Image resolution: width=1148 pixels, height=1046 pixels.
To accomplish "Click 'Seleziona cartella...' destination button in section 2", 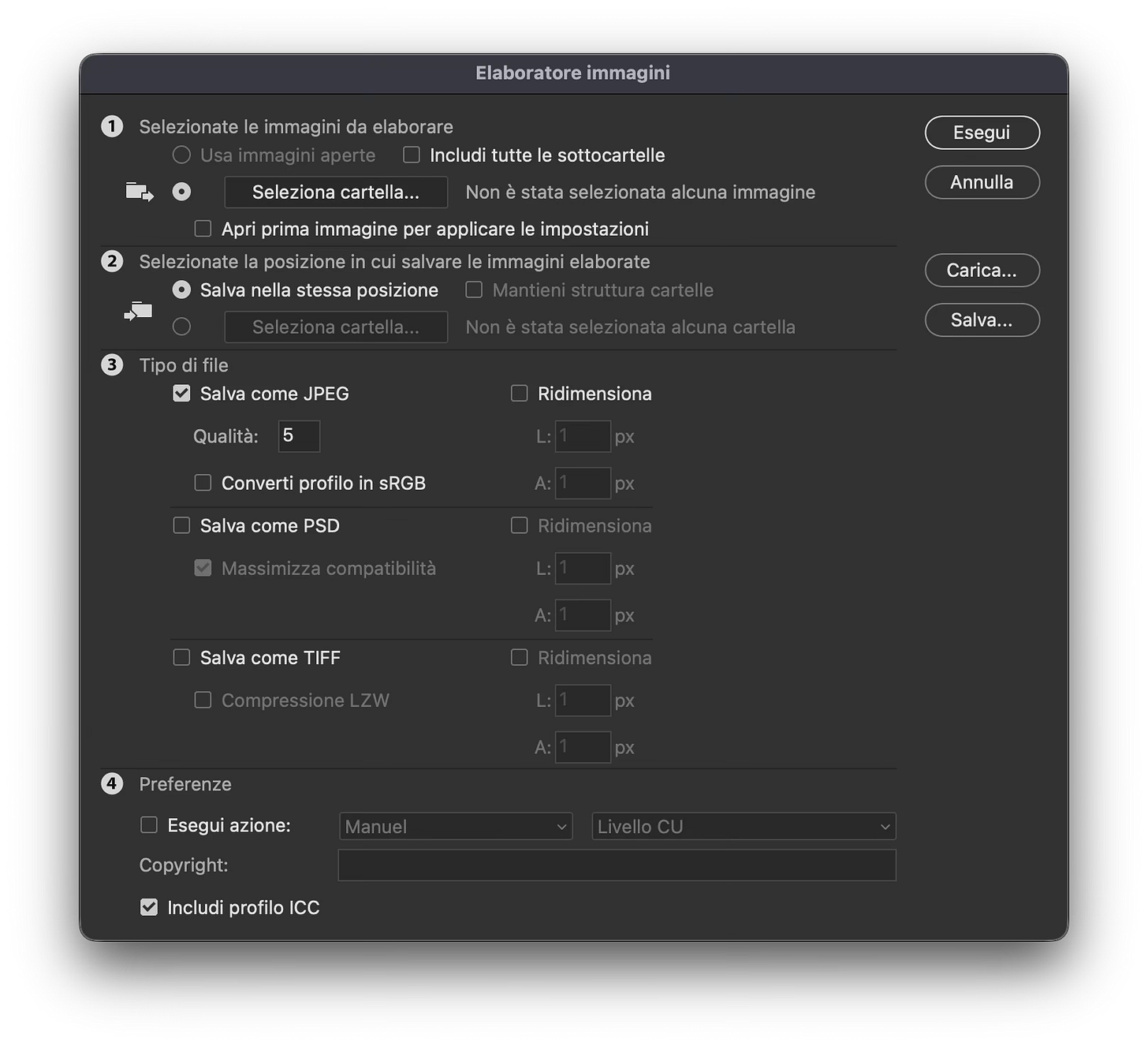I will click(x=336, y=327).
